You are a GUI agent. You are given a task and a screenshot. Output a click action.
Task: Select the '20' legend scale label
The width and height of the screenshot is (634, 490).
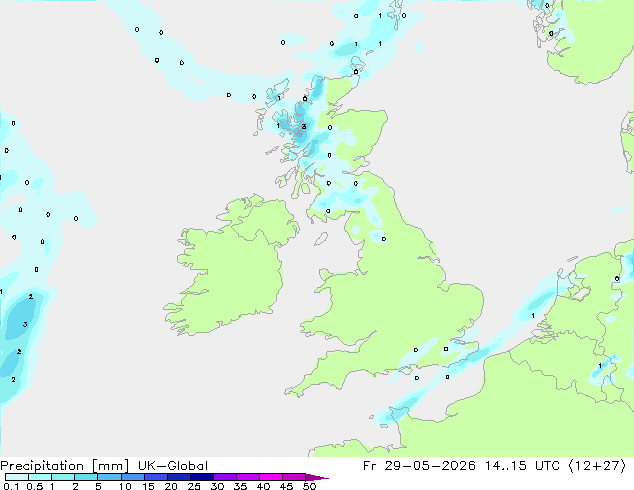(171, 486)
